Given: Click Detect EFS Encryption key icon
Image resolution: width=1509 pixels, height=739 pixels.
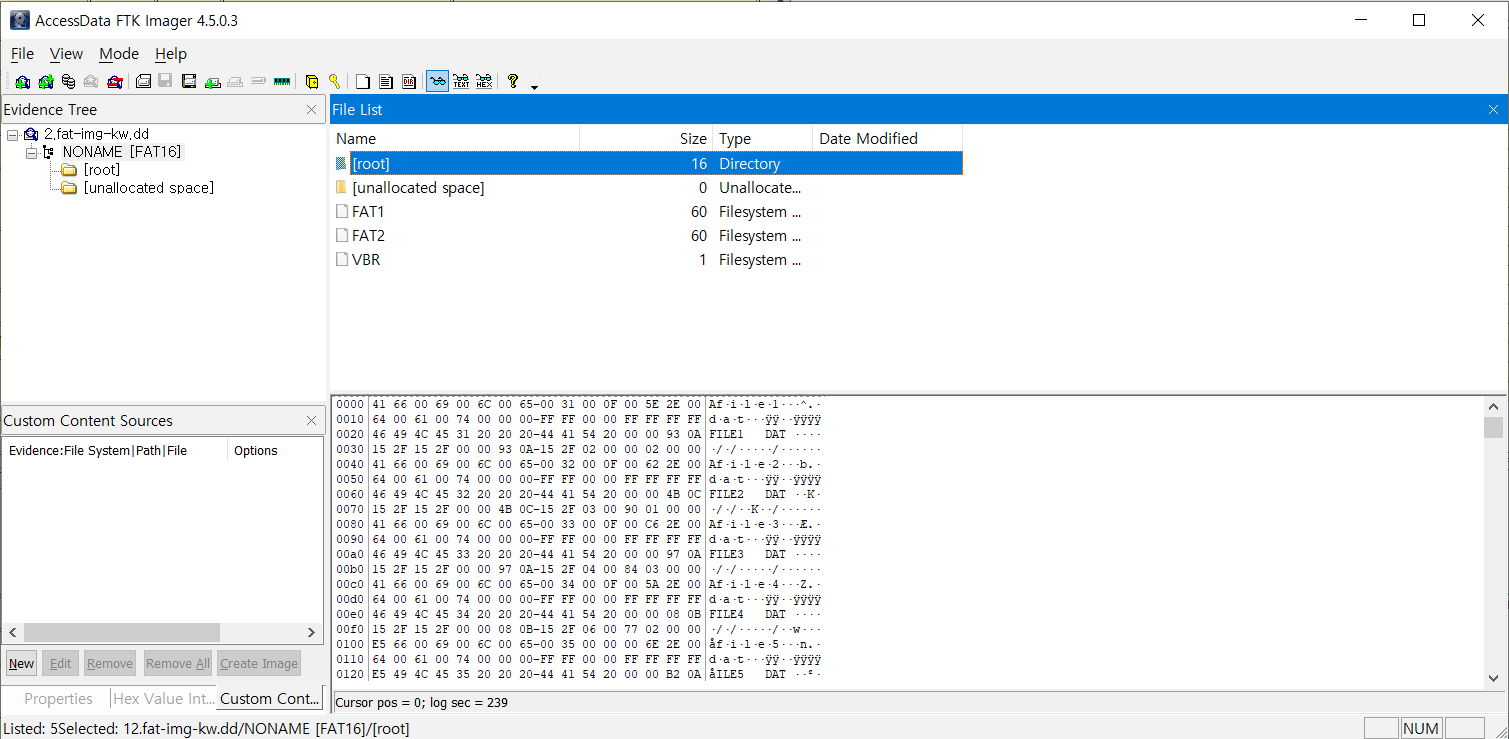Looking at the screenshot, I should coord(334,82).
